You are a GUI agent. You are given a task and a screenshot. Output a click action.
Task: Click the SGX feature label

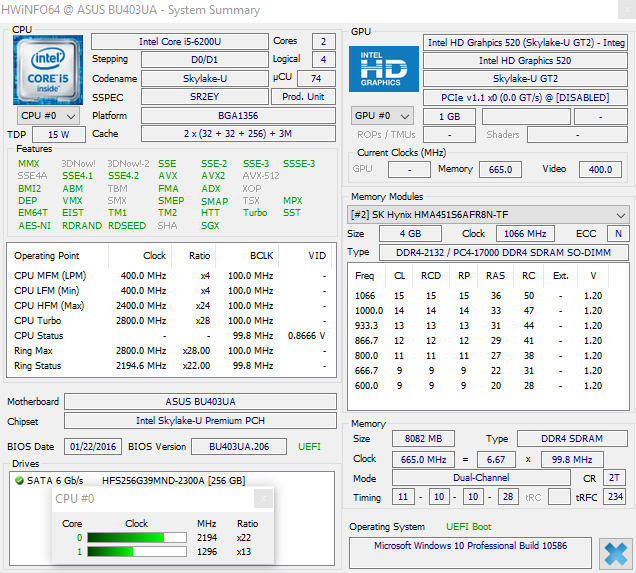coord(210,225)
